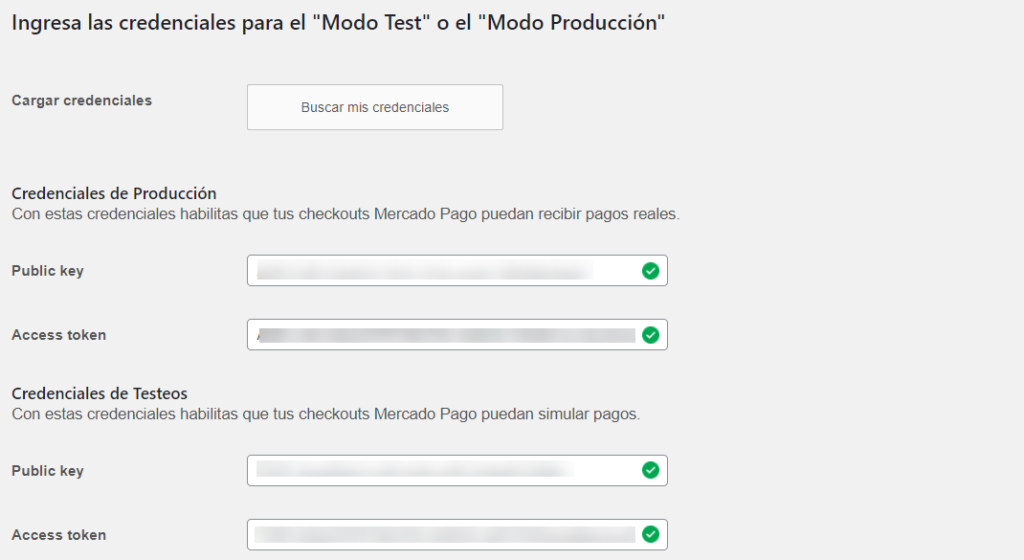Select the Credenciales de Testeos heading

point(100,393)
